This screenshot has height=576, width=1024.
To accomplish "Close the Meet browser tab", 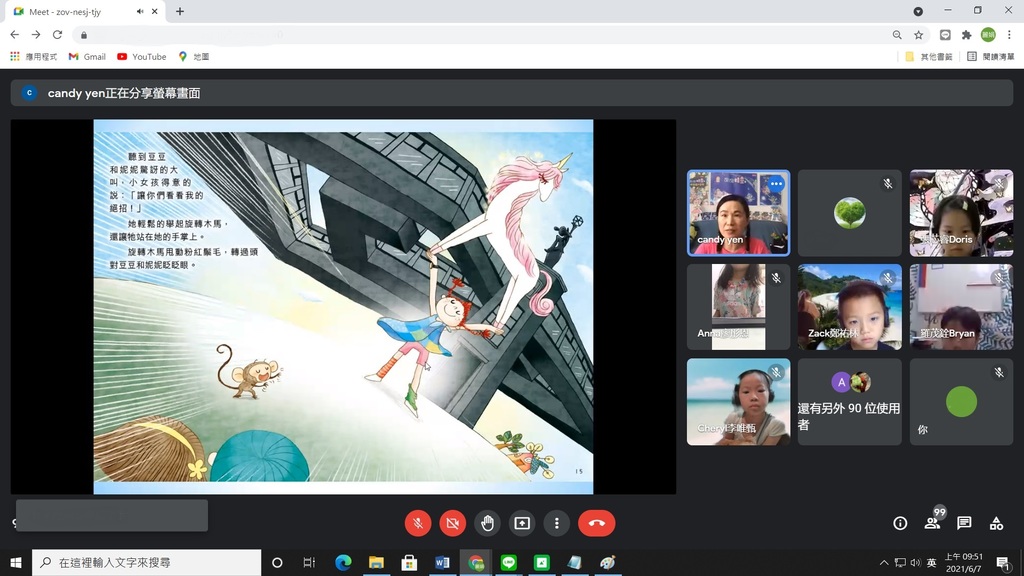I will coord(154,12).
